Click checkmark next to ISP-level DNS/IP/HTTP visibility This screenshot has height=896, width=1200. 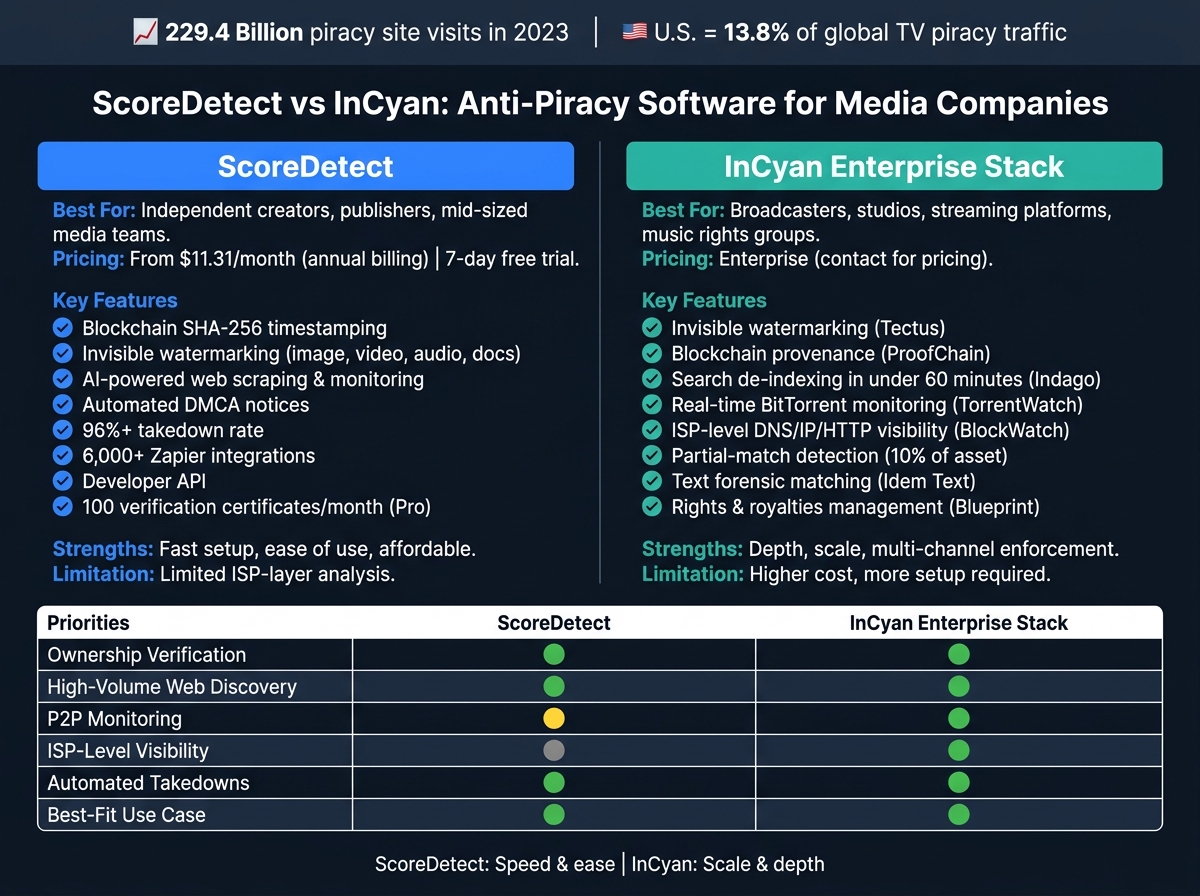coord(652,430)
